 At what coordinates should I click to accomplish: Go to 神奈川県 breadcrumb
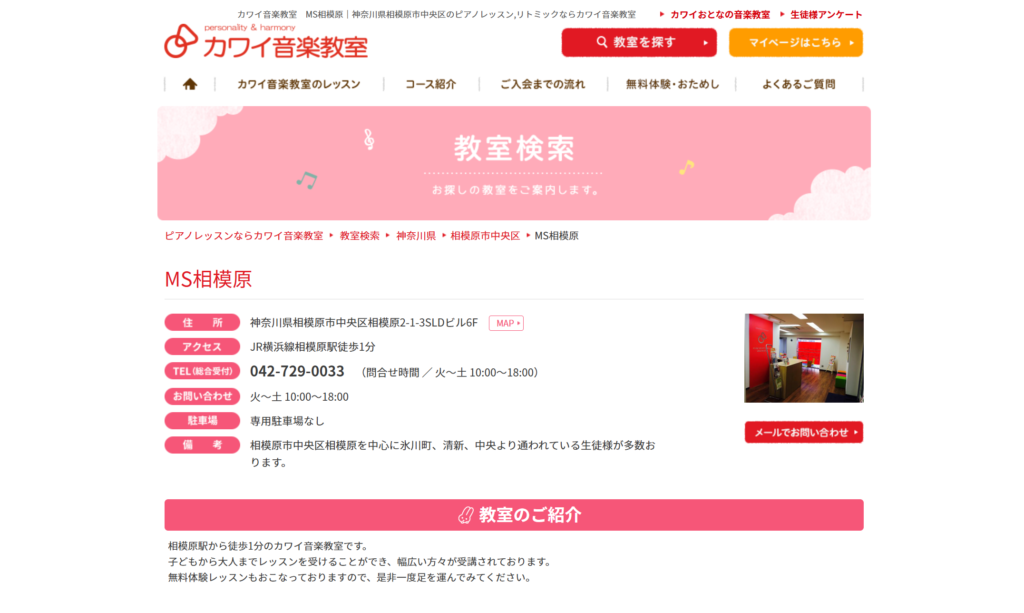coord(416,236)
